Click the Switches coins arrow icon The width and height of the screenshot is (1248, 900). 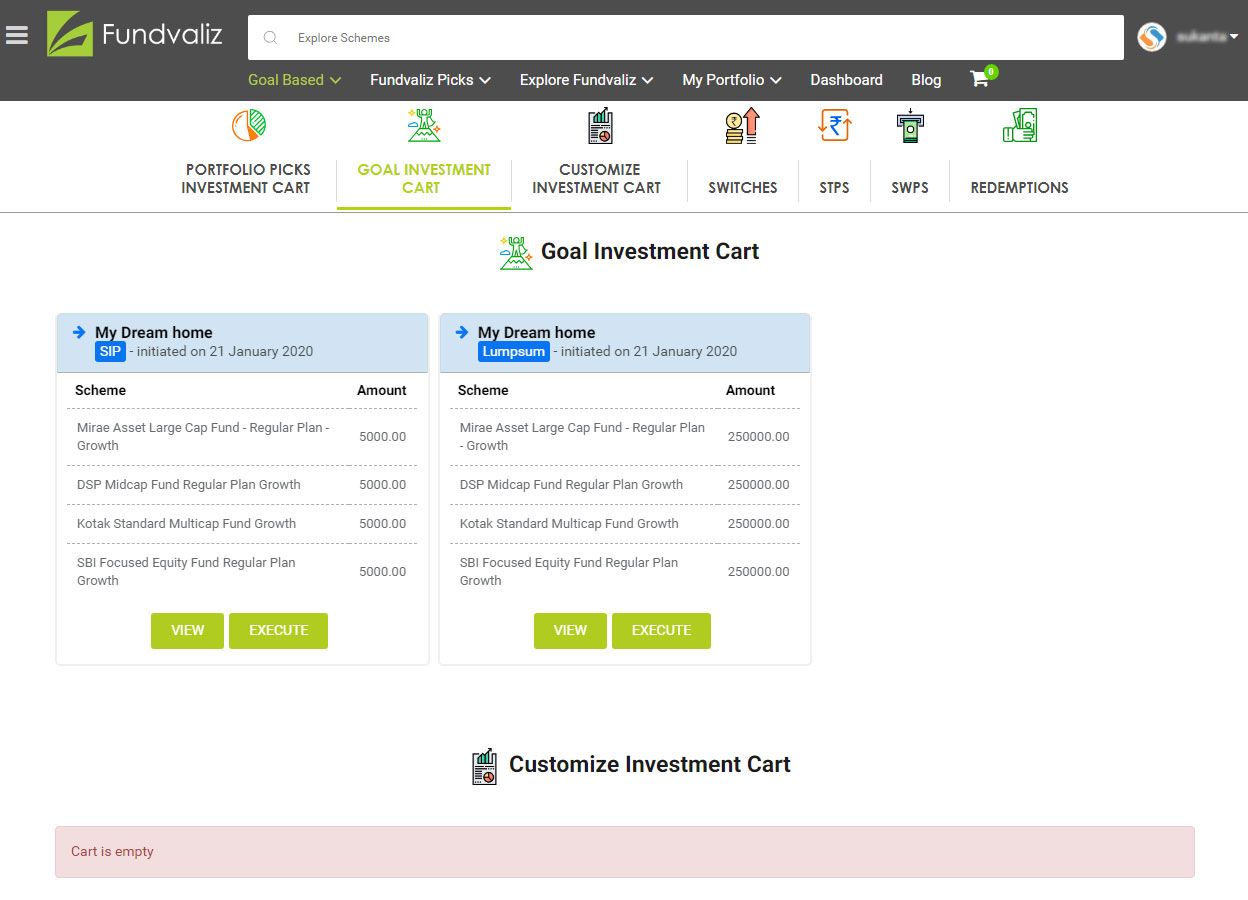[743, 126]
